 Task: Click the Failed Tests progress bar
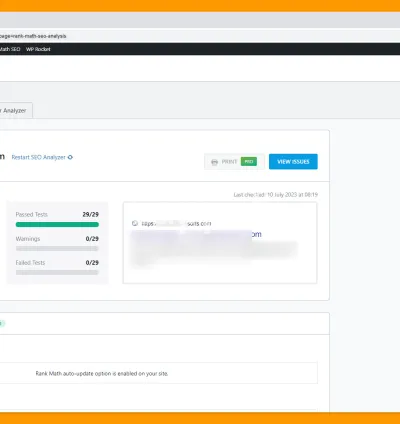57,273
